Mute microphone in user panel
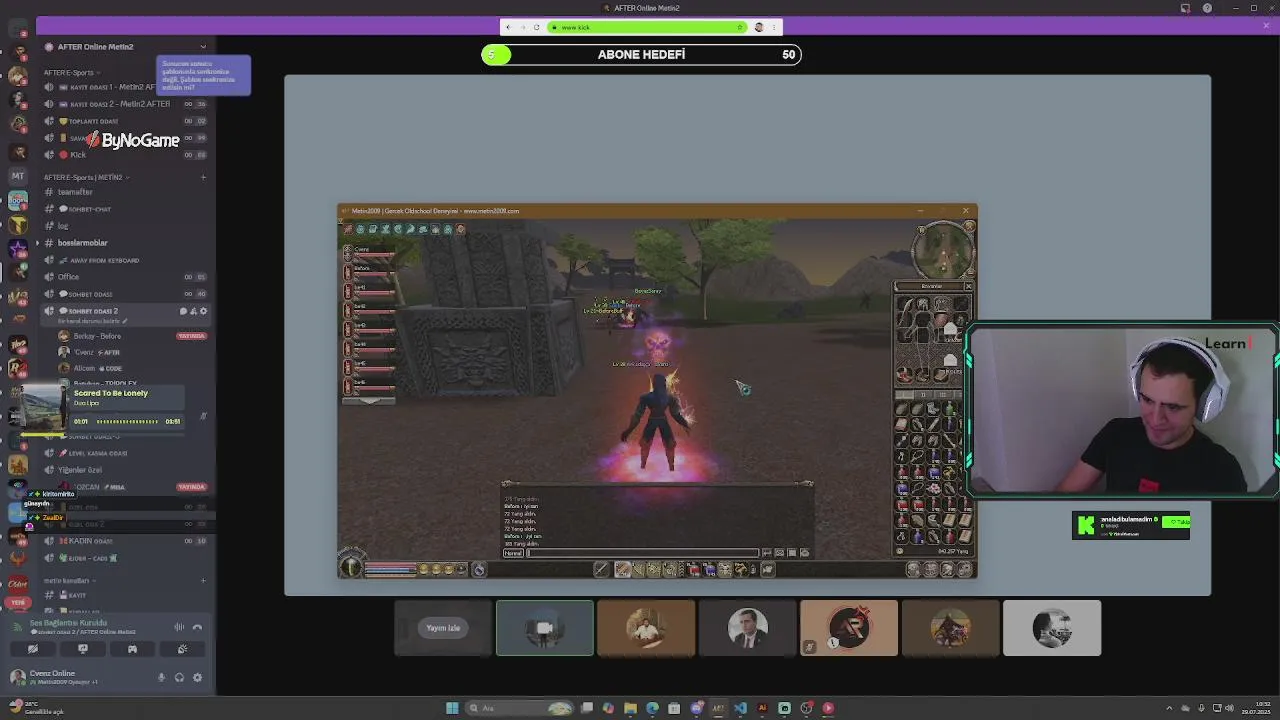 [x=161, y=677]
